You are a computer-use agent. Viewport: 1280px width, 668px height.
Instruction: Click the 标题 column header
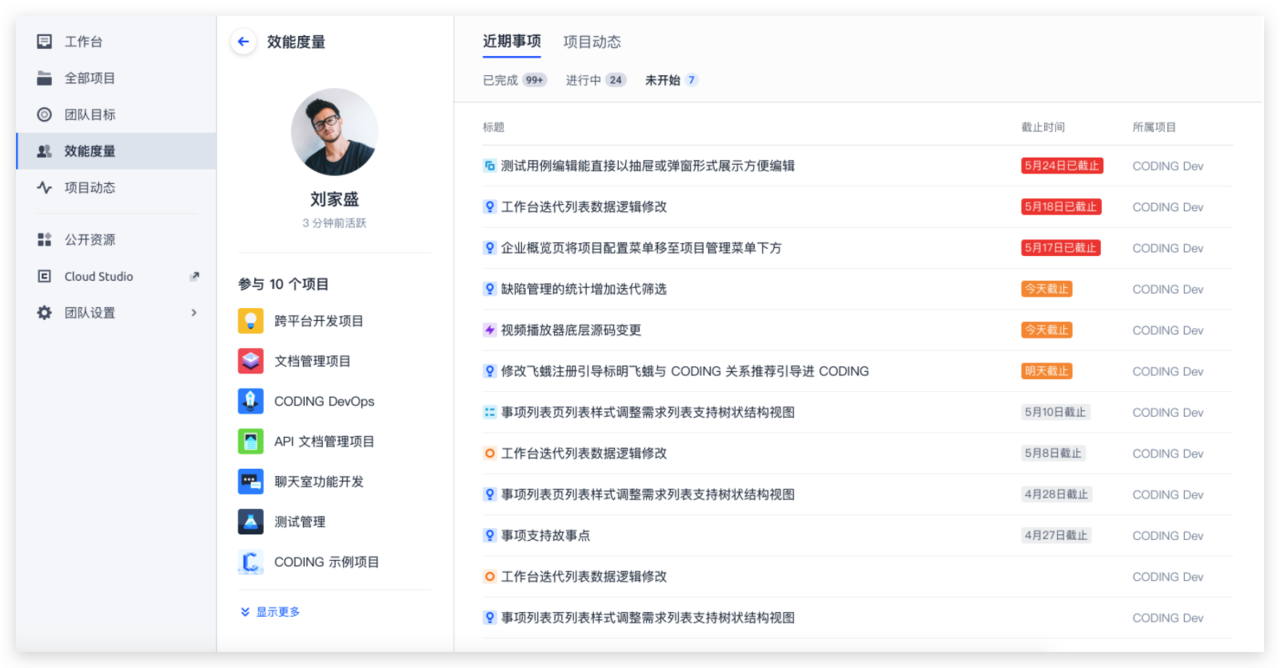(x=494, y=127)
